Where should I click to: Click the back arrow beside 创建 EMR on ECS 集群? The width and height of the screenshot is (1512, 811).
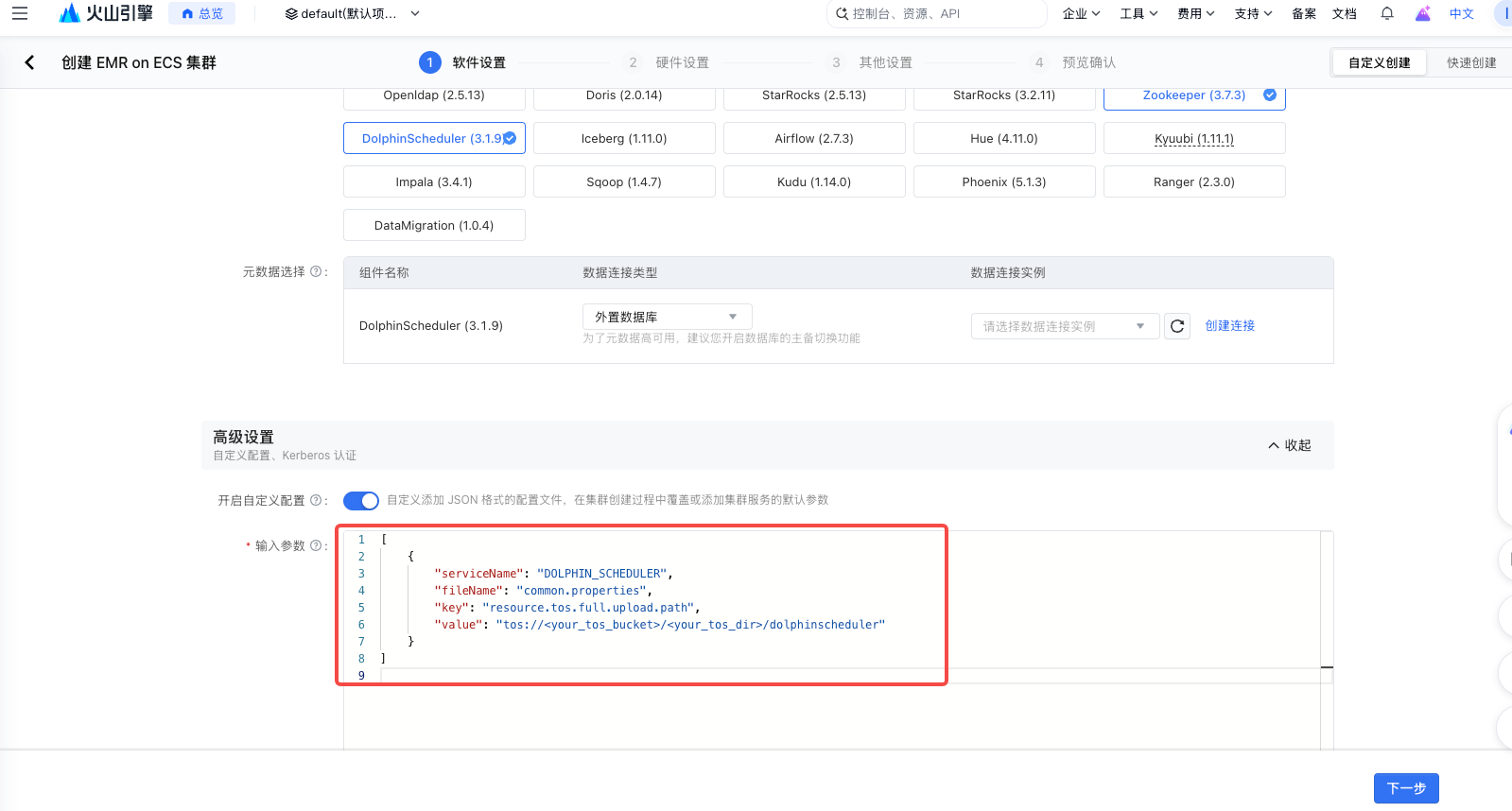click(x=29, y=62)
